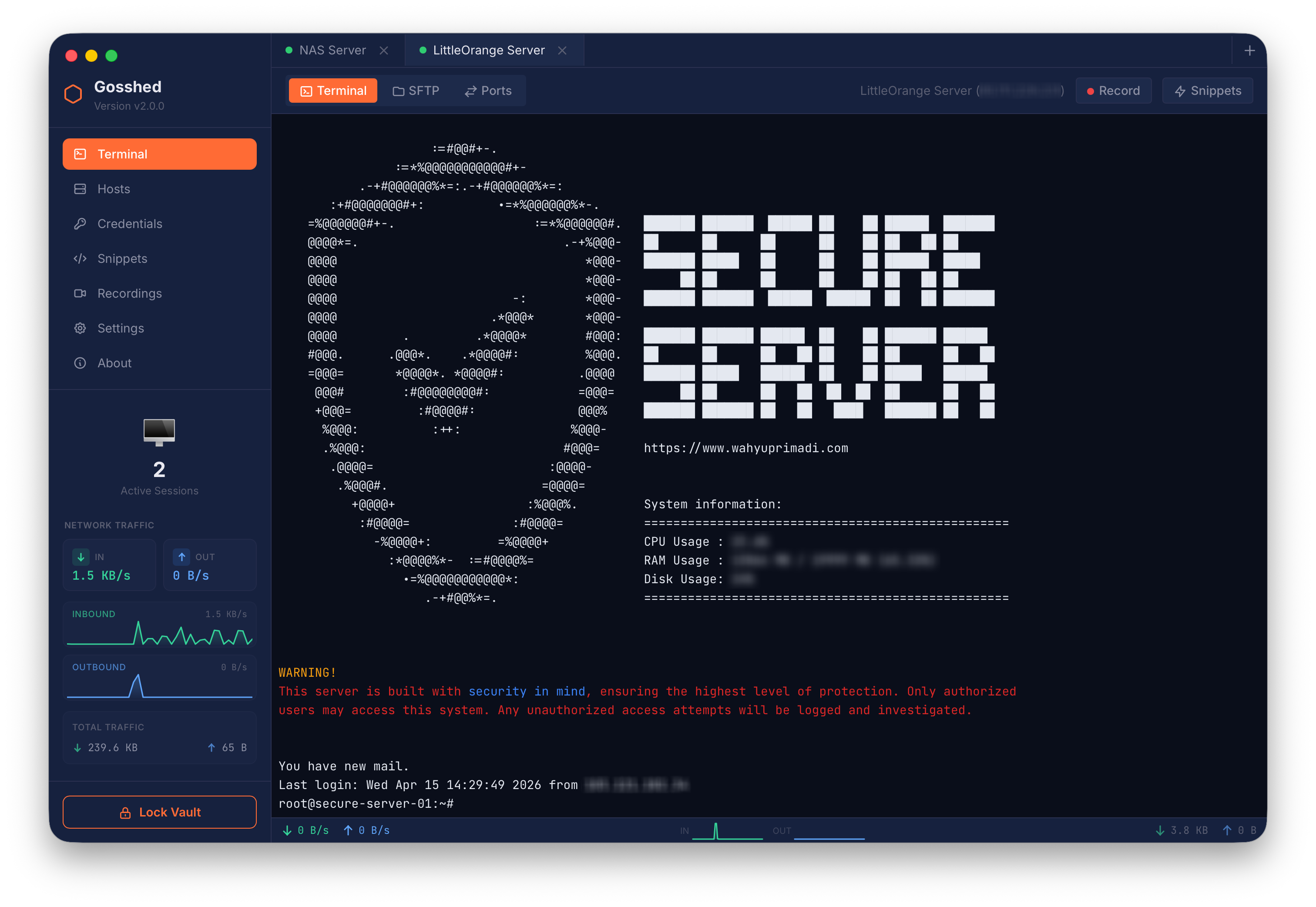
Task: Click the 3.8 KB status bar total
Action: tap(1189, 830)
